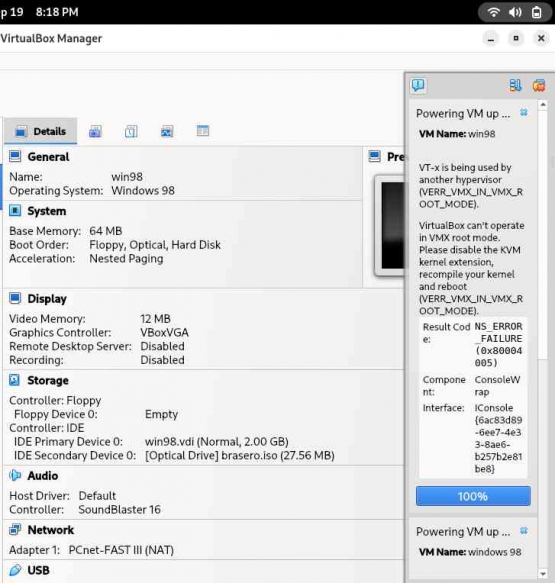This screenshot has height=583, width=555.
Task: Open the Details tab
Action: [x=41, y=131]
